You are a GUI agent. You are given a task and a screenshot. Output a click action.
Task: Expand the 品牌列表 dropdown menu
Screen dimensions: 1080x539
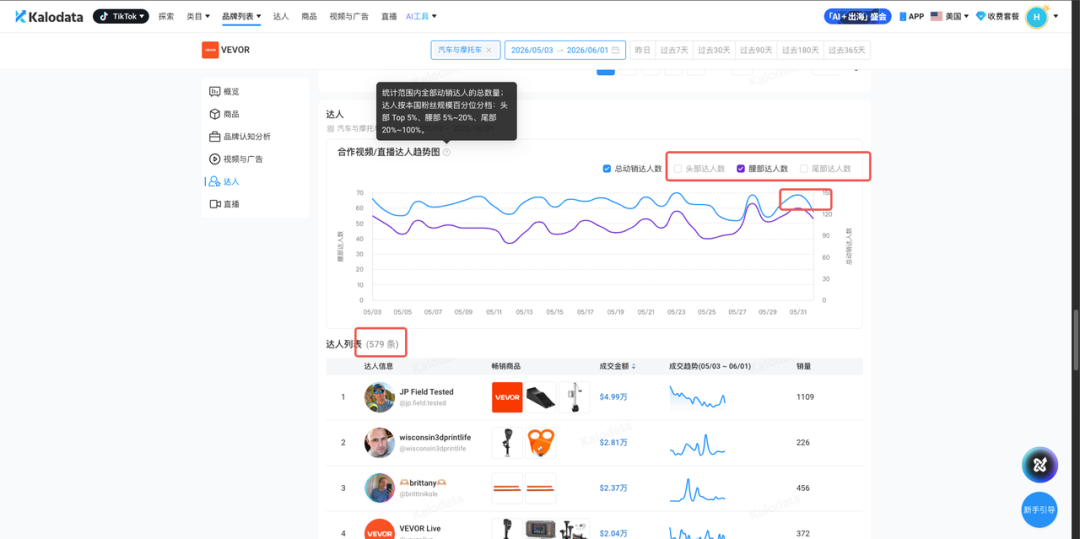[241, 16]
